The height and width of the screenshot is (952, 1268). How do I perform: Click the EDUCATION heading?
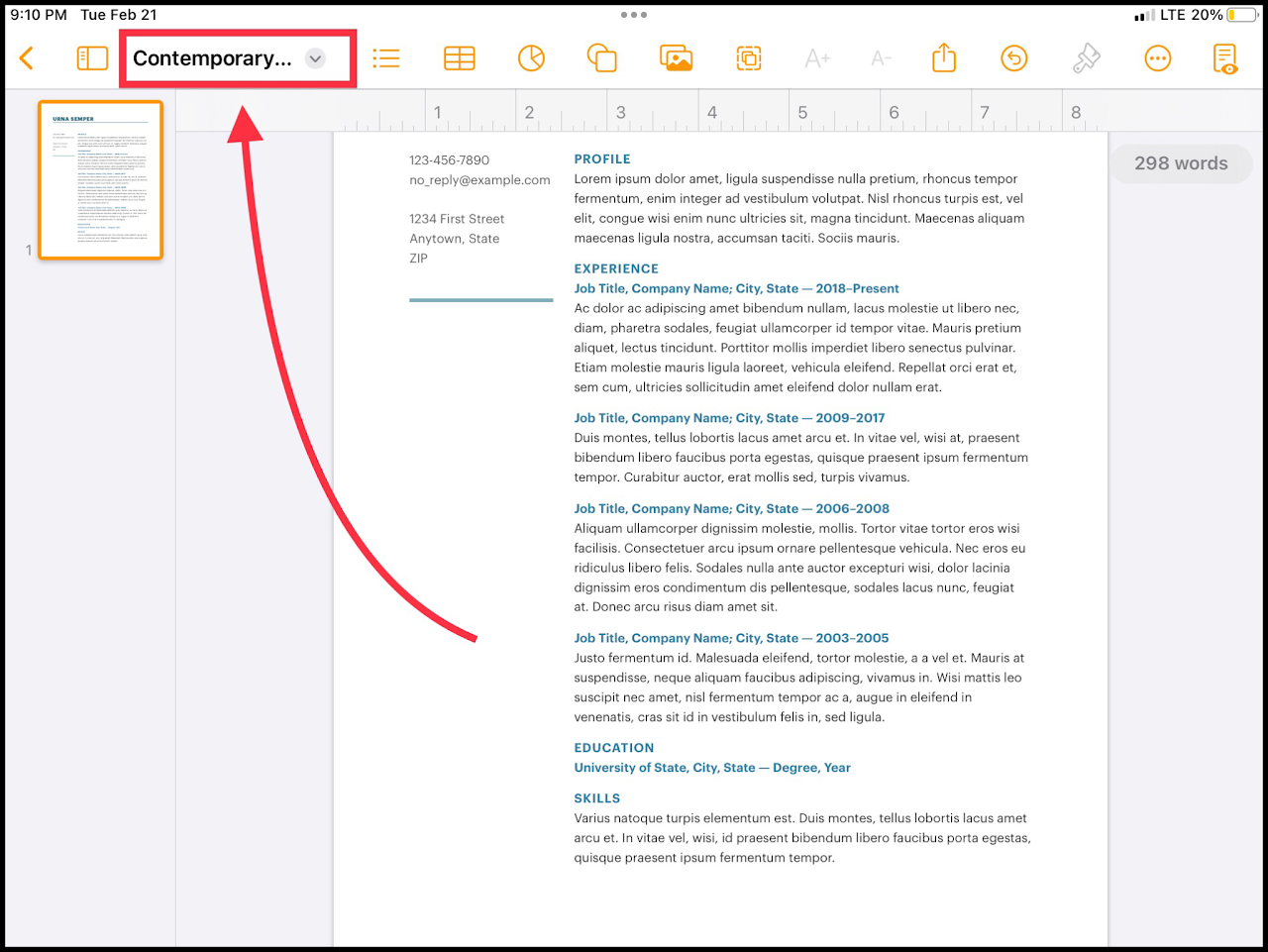[x=614, y=748]
